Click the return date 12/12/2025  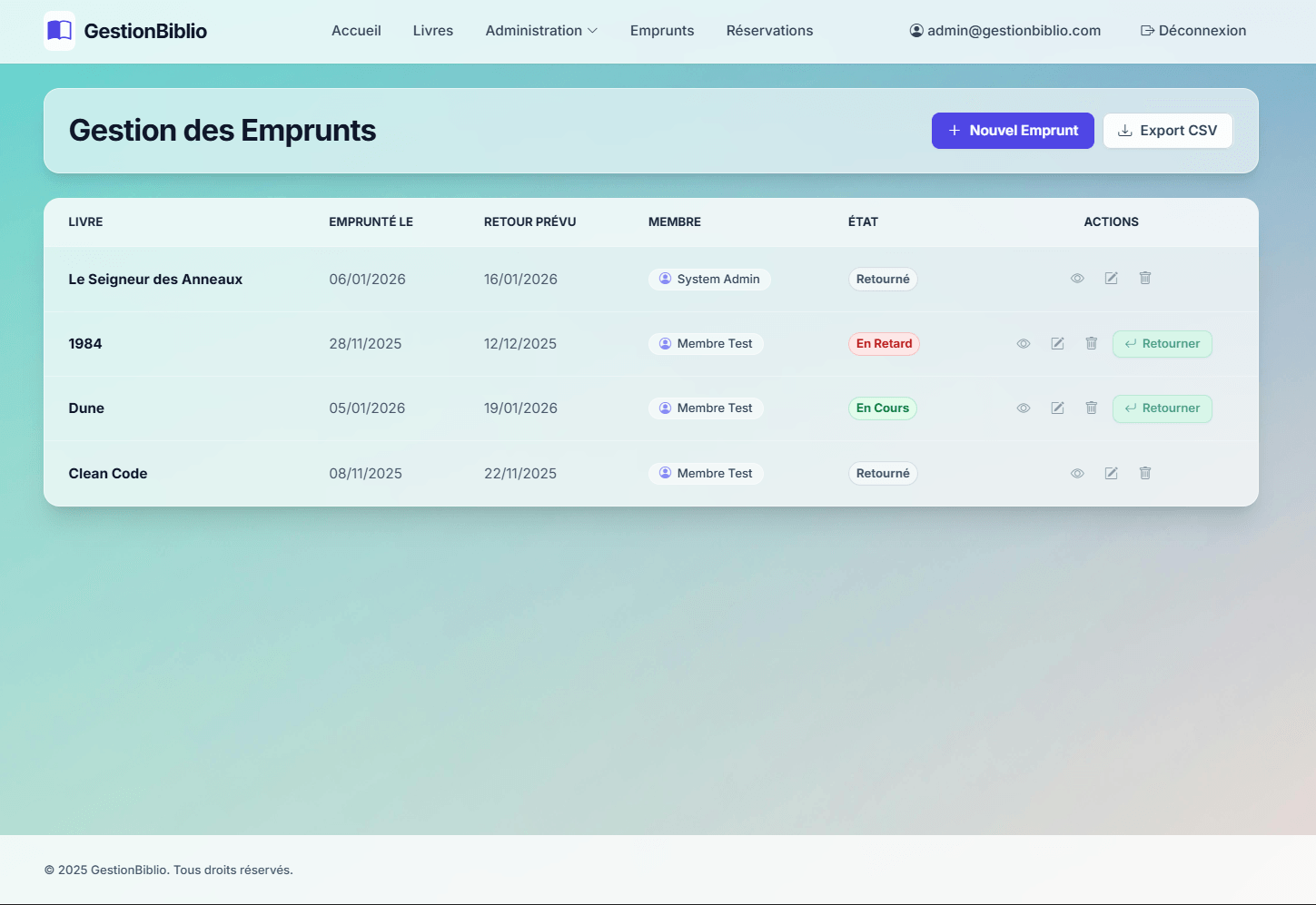(x=520, y=344)
